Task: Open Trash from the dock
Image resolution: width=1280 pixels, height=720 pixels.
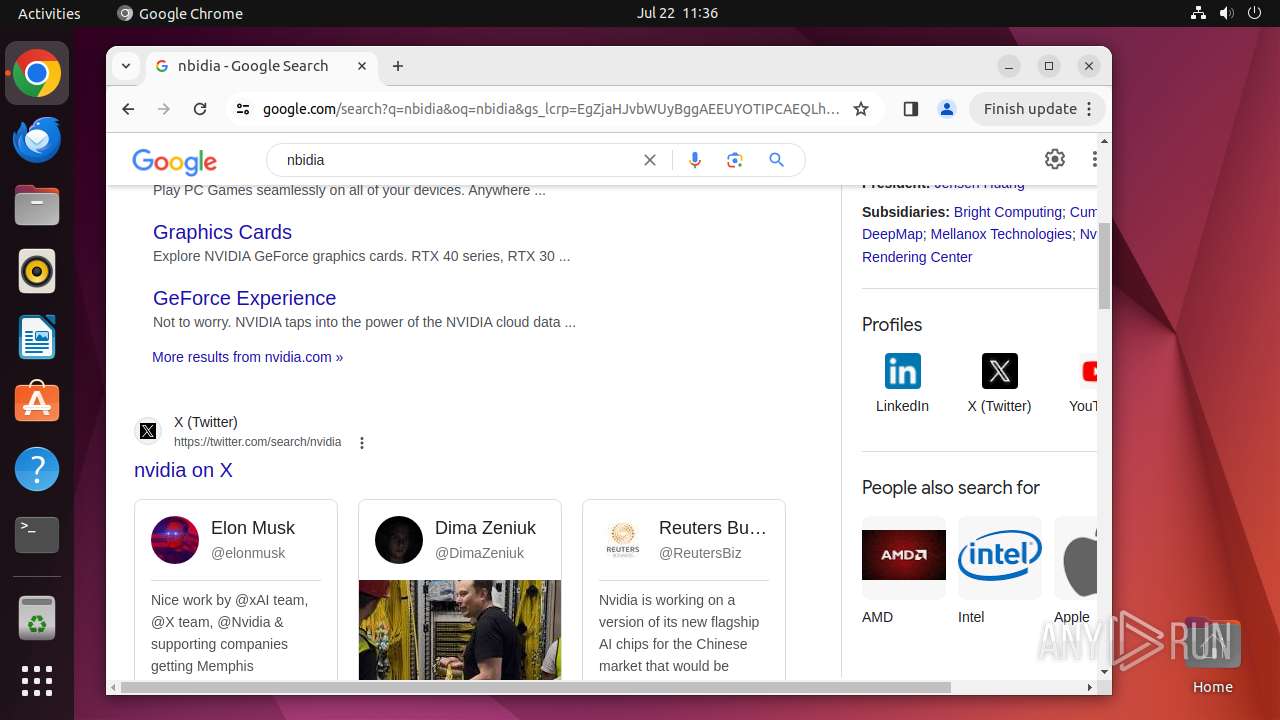Action: tap(37, 619)
